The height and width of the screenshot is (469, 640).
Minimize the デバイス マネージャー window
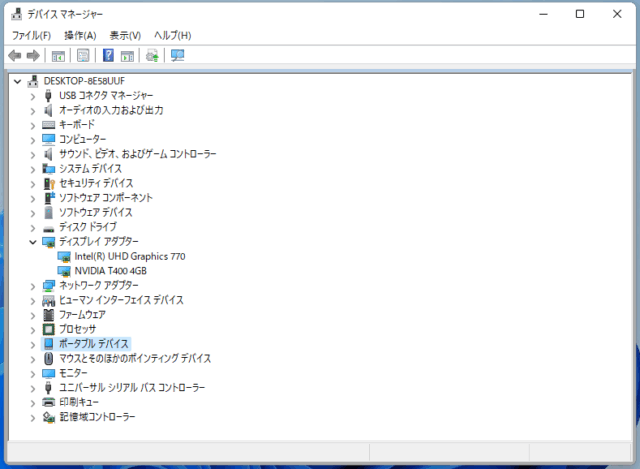(543, 14)
